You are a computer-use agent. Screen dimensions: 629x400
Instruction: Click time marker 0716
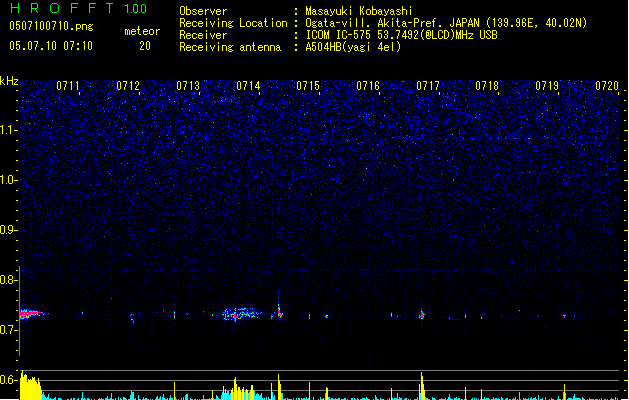[368, 86]
